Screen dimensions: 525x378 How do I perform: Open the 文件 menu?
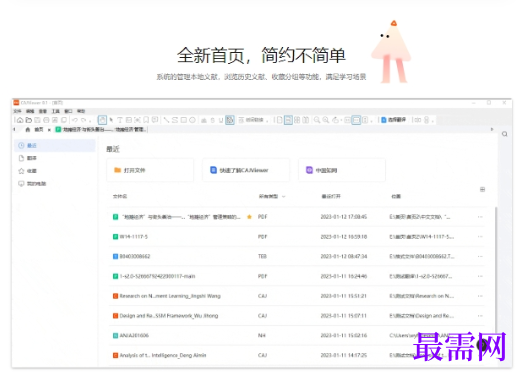(17, 111)
